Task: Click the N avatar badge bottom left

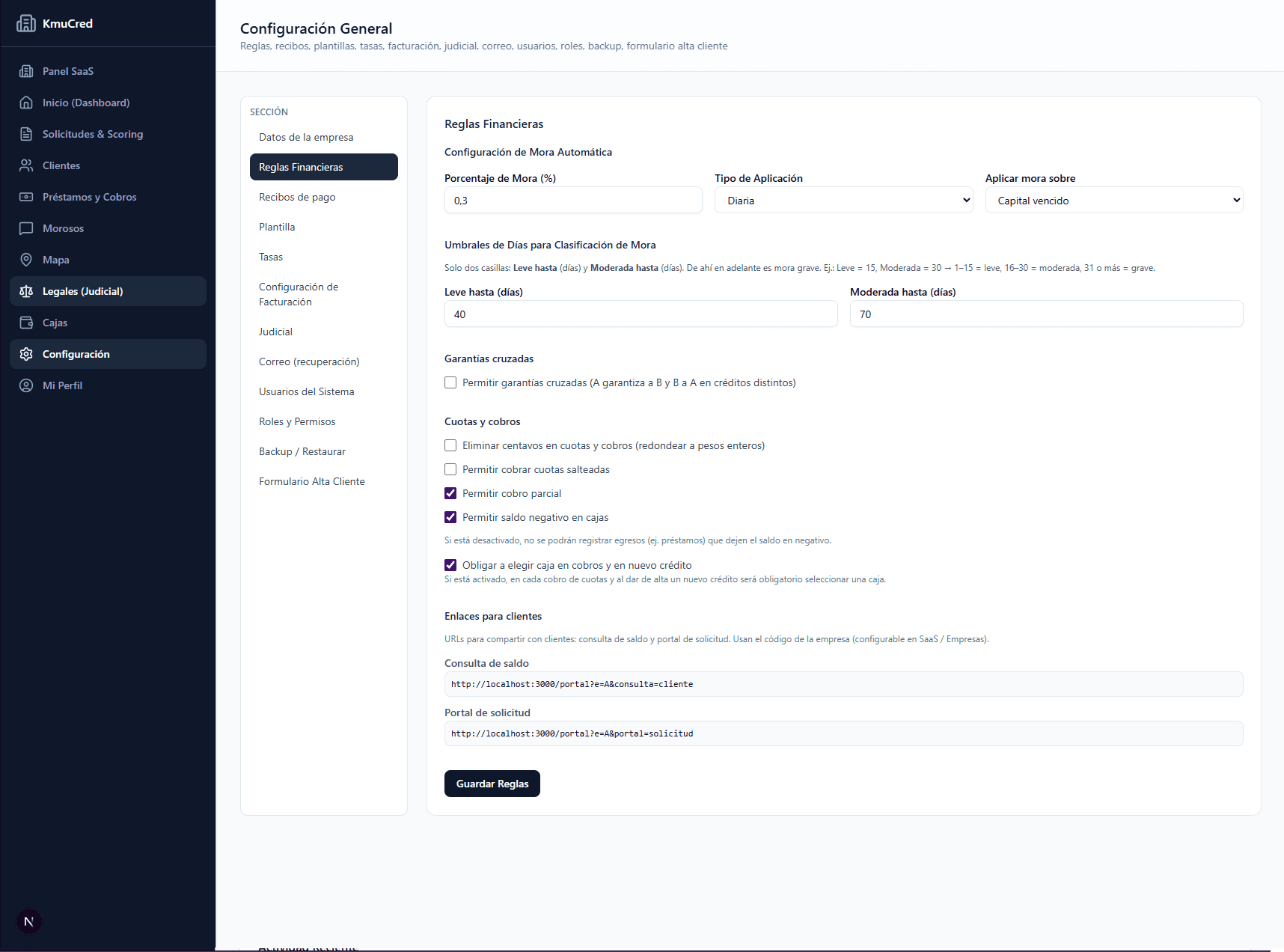Action: 28,921
